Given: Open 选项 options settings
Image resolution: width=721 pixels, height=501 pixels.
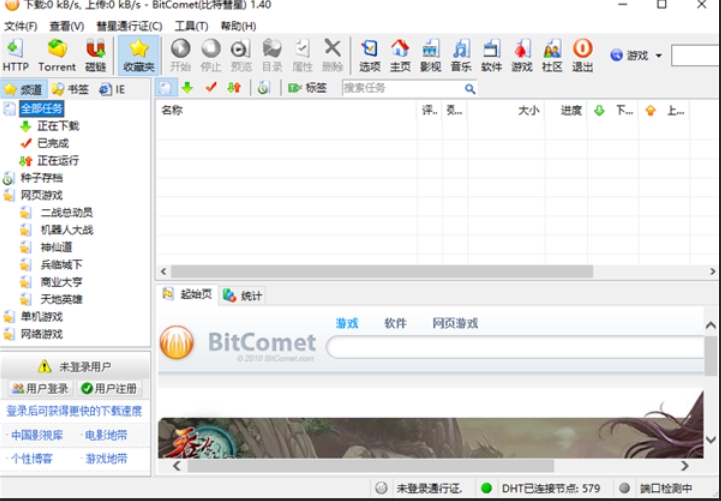Looking at the screenshot, I should 370,55.
